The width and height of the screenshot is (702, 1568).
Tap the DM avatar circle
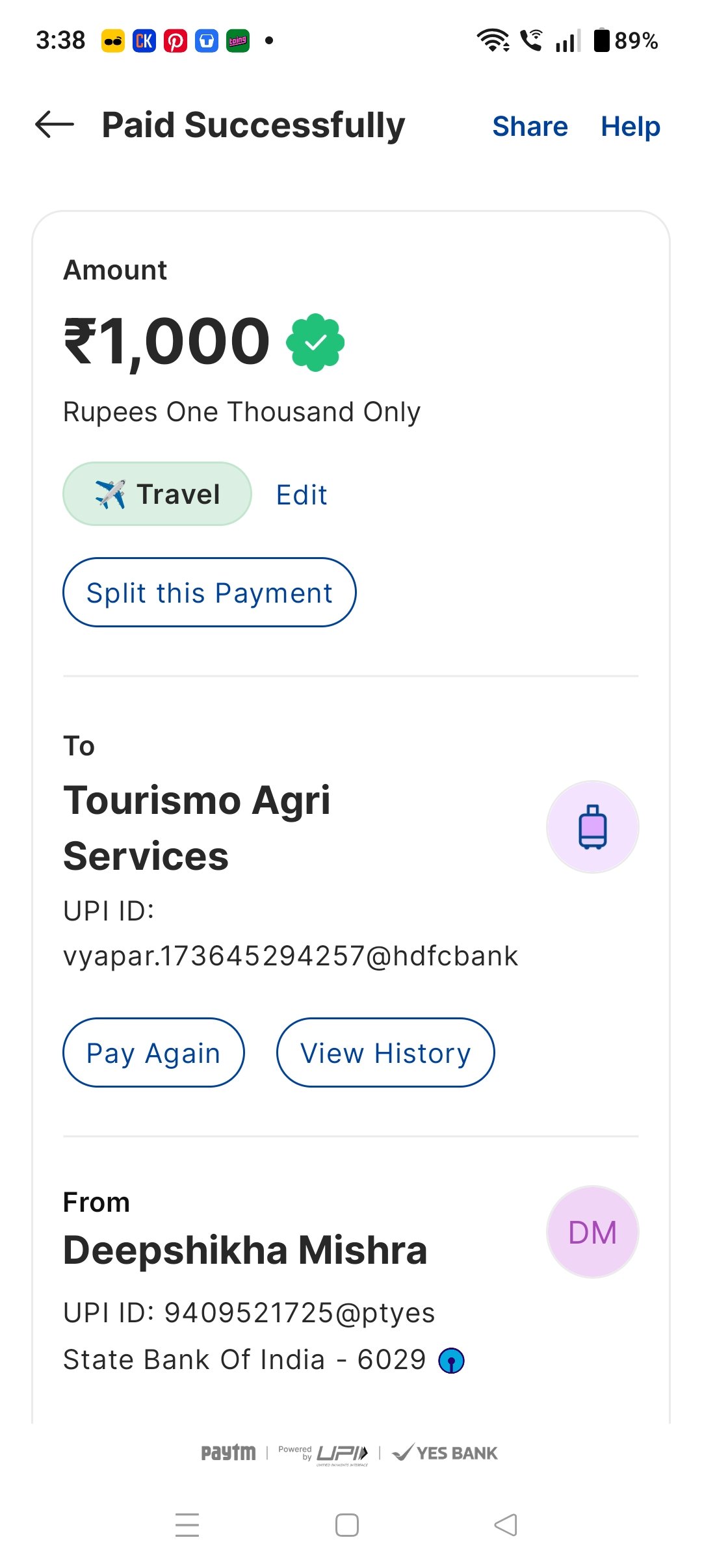click(592, 1232)
